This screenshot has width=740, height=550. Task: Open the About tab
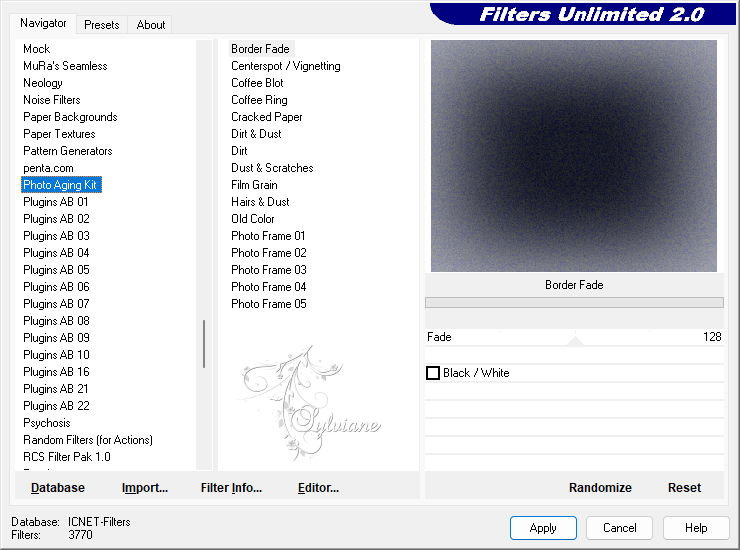[151, 25]
